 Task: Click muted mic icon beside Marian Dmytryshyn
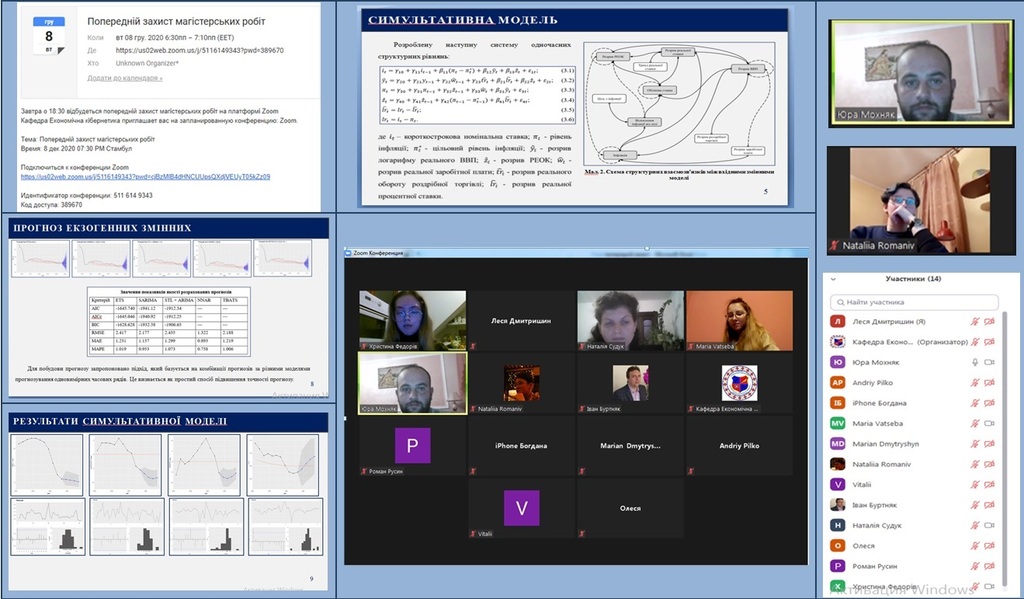975,444
